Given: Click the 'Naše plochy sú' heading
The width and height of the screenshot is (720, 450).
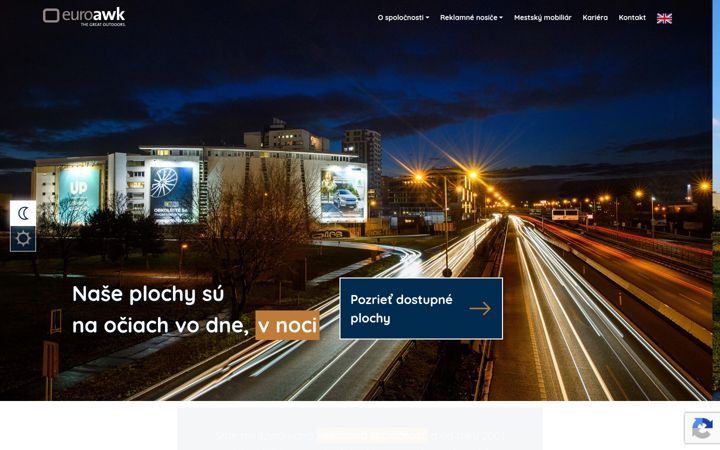Looking at the screenshot, I should pyautogui.click(x=148, y=294).
